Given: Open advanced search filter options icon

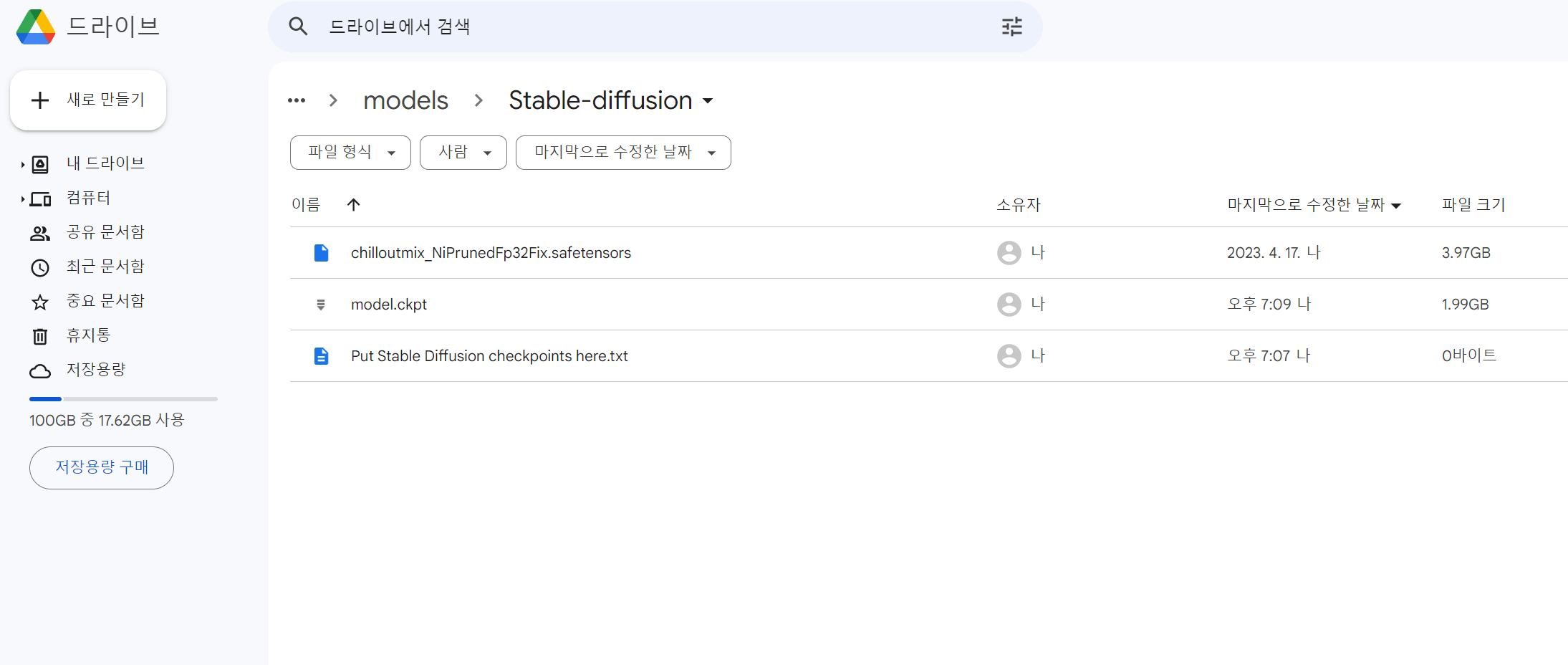Looking at the screenshot, I should coord(1011,27).
